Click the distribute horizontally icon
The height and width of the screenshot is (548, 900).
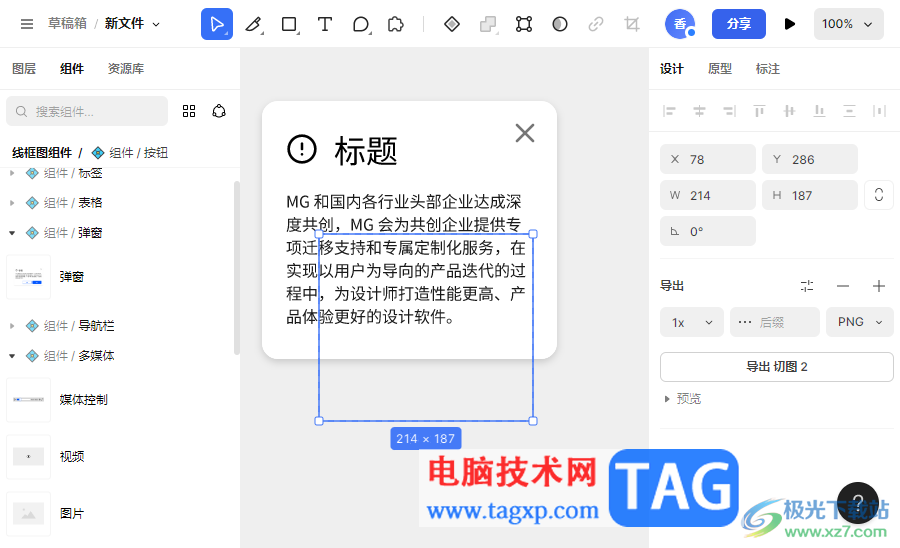click(x=879, y=111)
